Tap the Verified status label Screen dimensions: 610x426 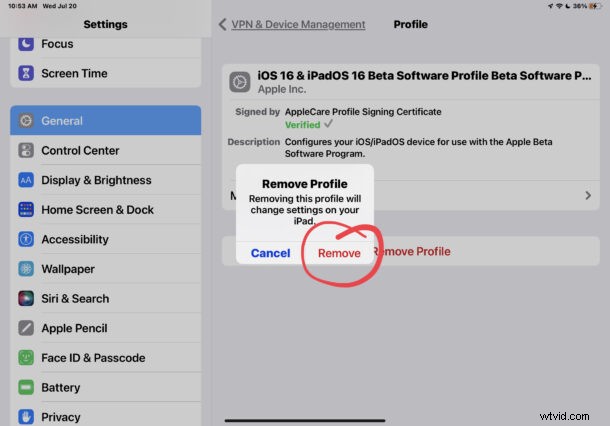pyautogui.click(x=302, y=124)
